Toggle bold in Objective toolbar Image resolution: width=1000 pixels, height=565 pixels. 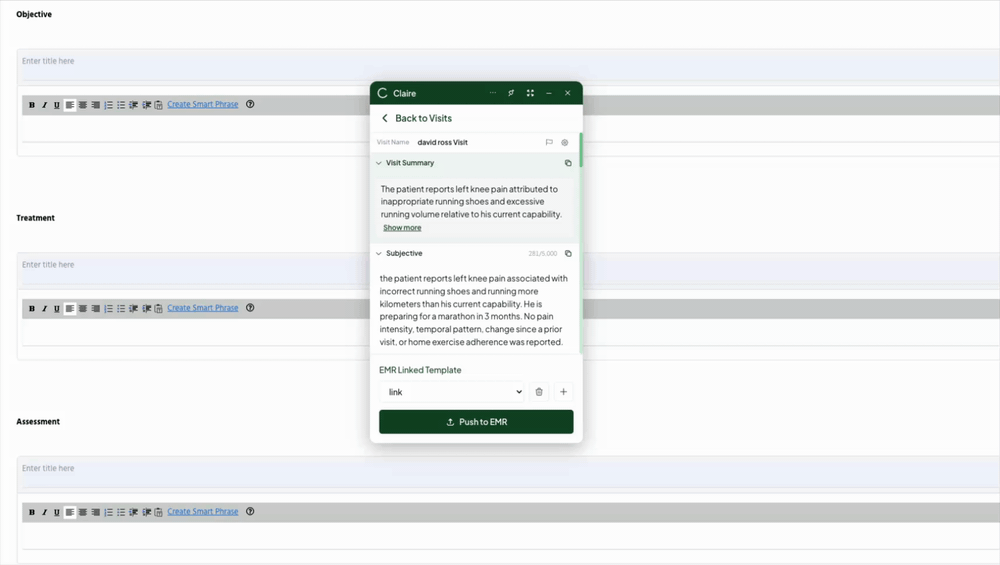pos(32,105)
